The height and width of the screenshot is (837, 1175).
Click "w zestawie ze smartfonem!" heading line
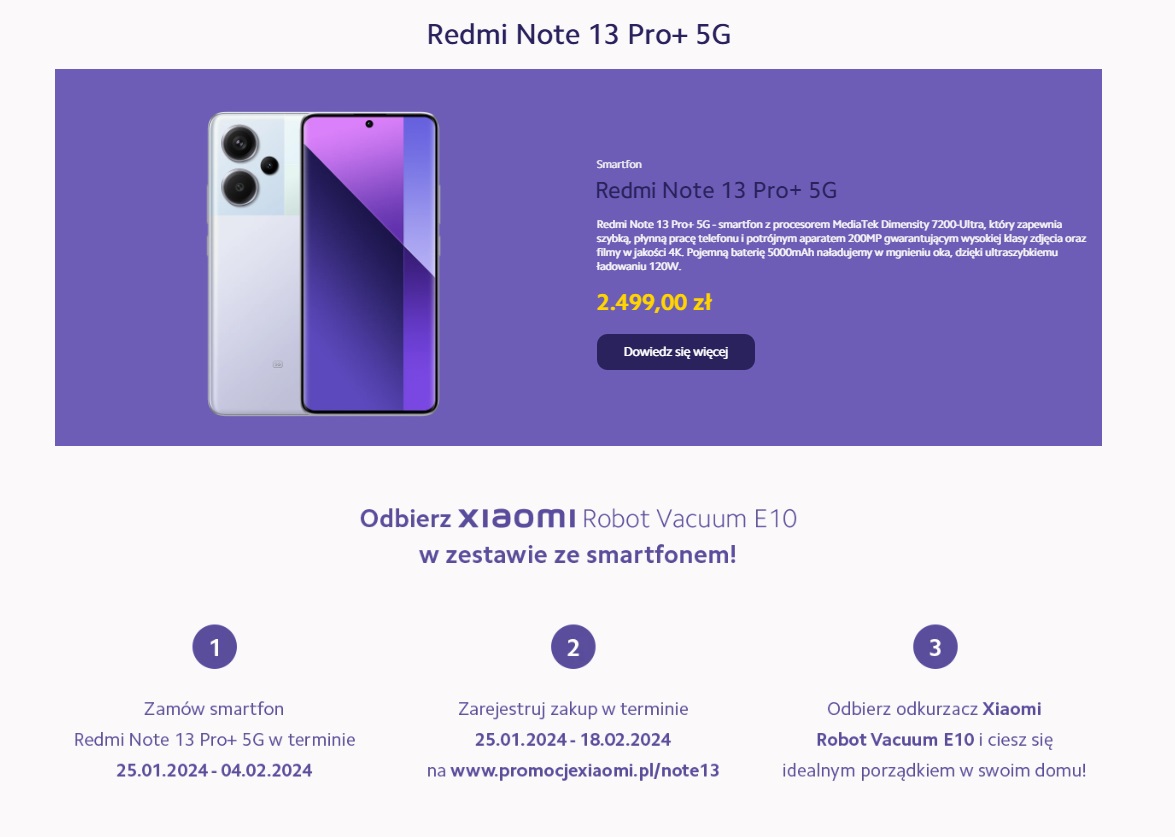(578, 554)
